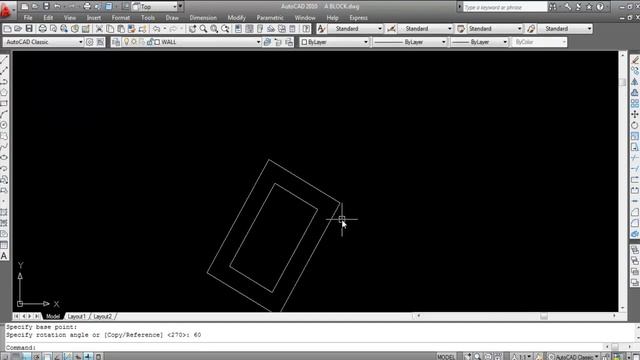640x360 pixels.
Task: Click the Favorites star icon in title bar
Action: coord(589,7)
